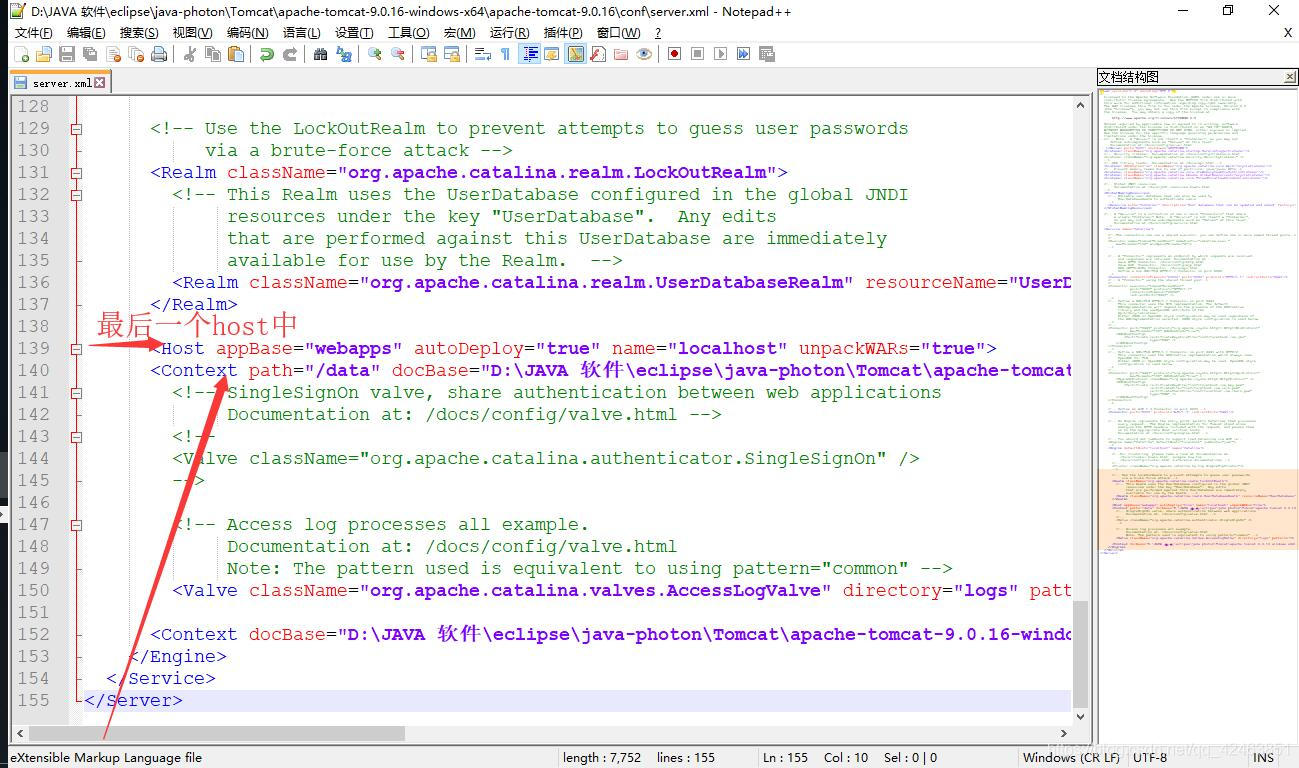
Task: Stop macro recording square icon
Action: click(x=697, y=54)
